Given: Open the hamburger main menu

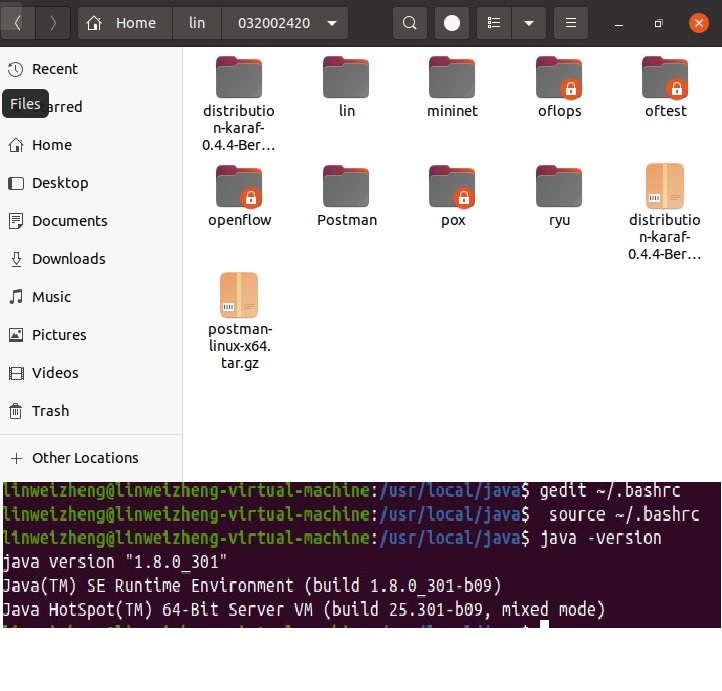Looking at the screenshot, I should pos(571,23).
